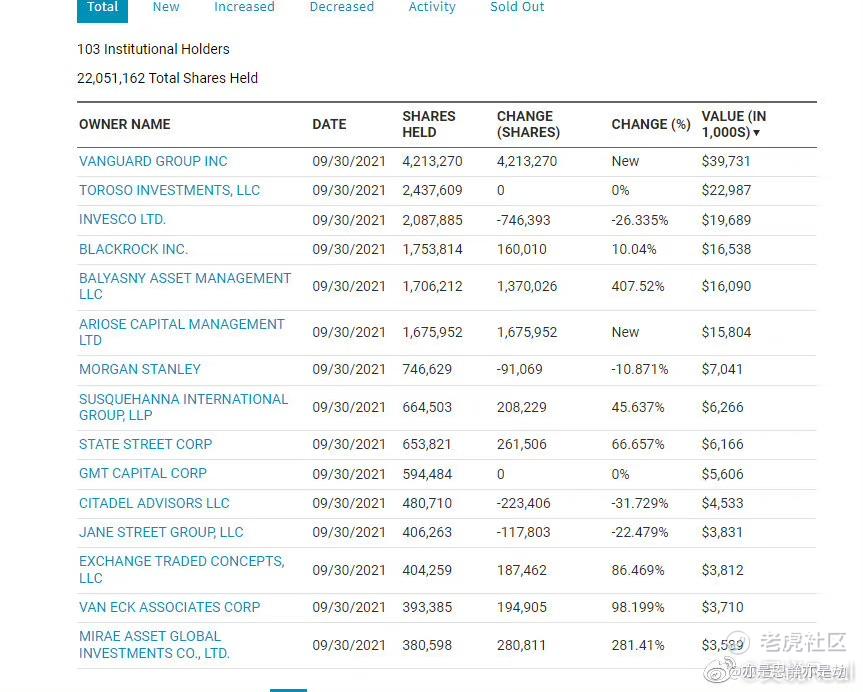
Task: Click the CHANGE (%) column header
Action: pyautogui.click(x=651, y=124)
